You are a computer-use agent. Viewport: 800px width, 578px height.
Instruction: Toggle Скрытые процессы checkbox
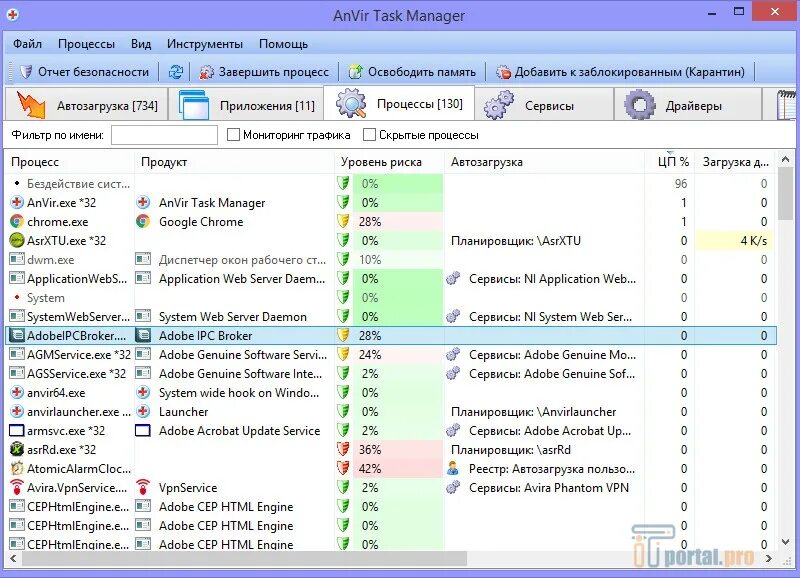[x=369, y=135]
